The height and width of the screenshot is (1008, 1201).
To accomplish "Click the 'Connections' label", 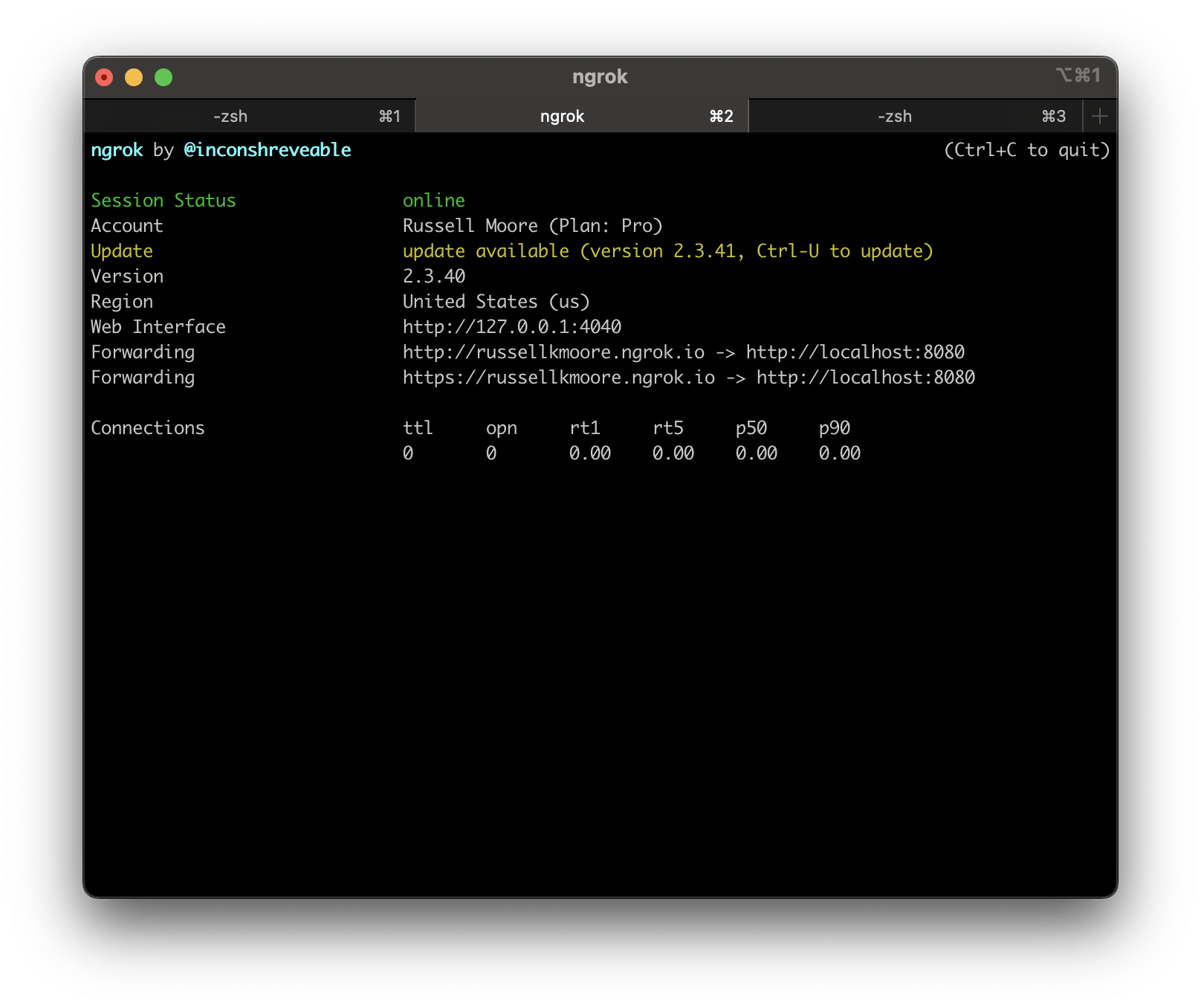I will [x=148, y=428].
